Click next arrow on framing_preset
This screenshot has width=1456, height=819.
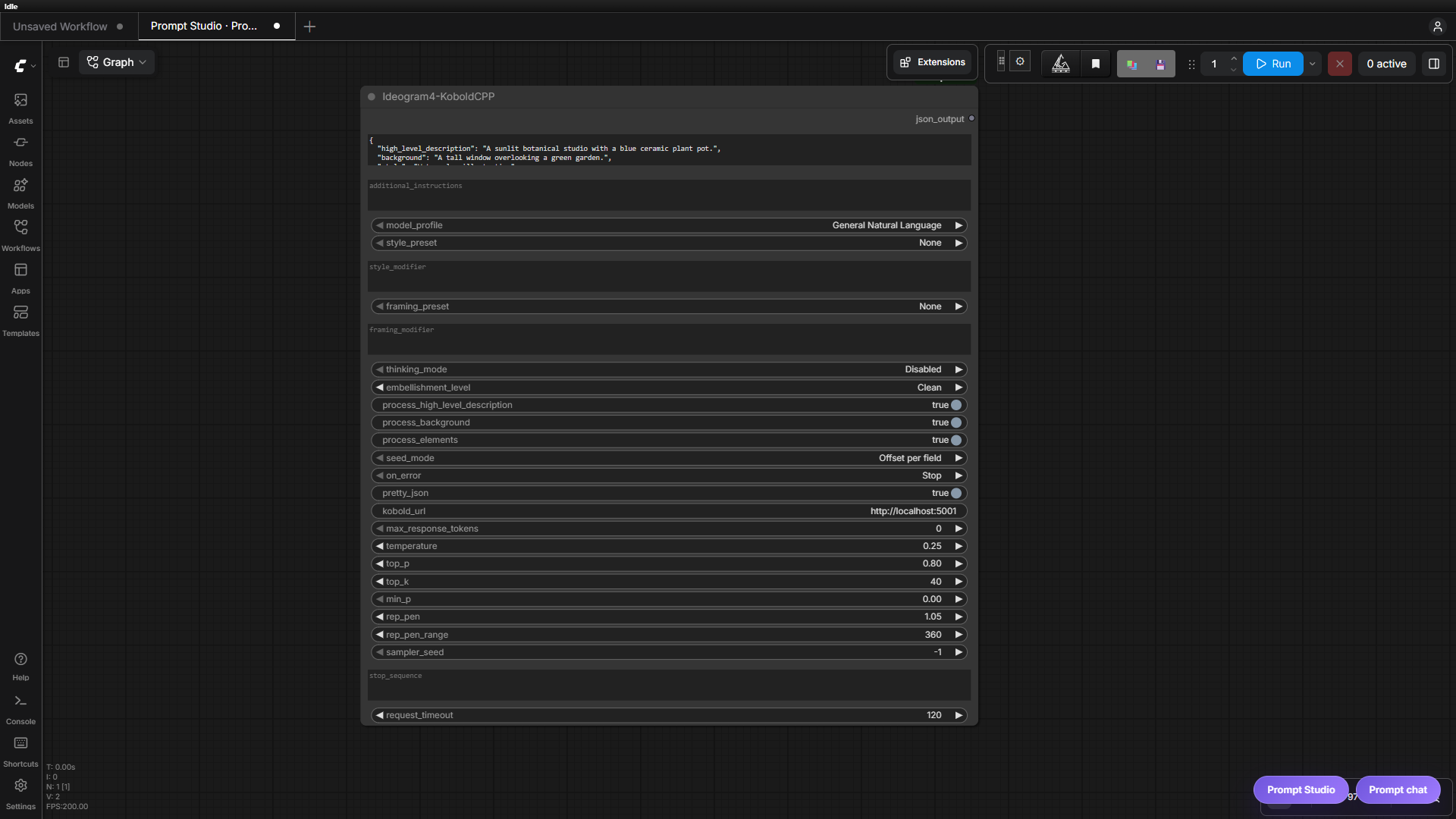click(959, 306)
